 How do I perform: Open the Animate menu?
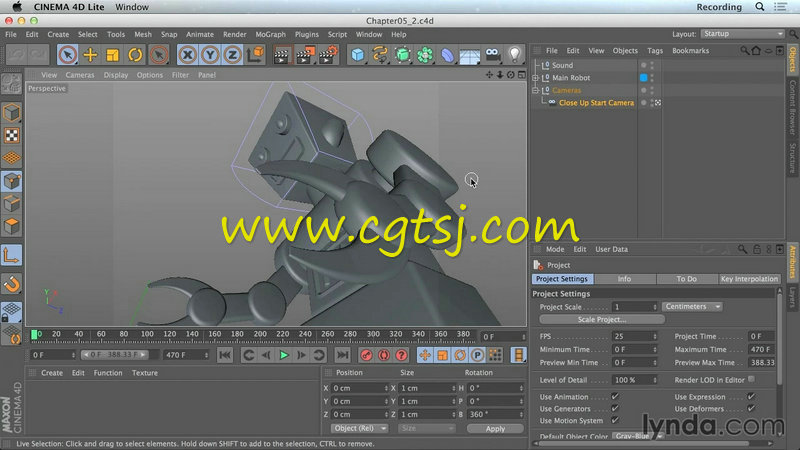pyautogui.click(x=199, y=34)
